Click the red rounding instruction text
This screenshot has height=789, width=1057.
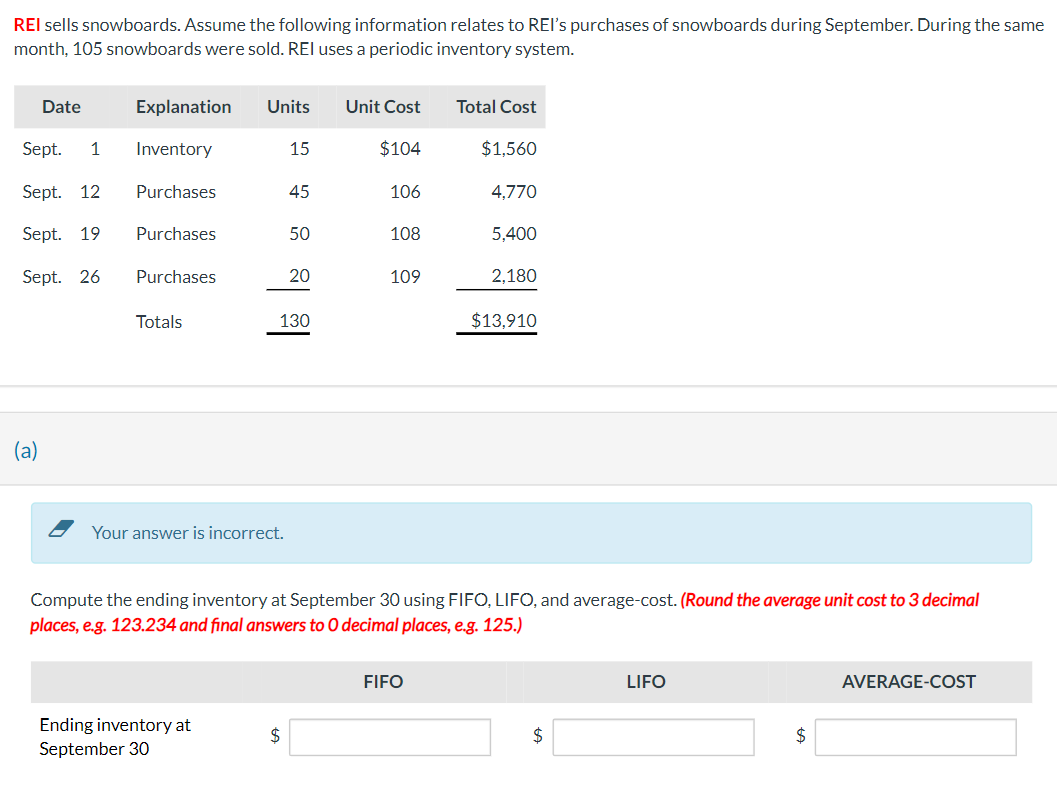[504, 612]
